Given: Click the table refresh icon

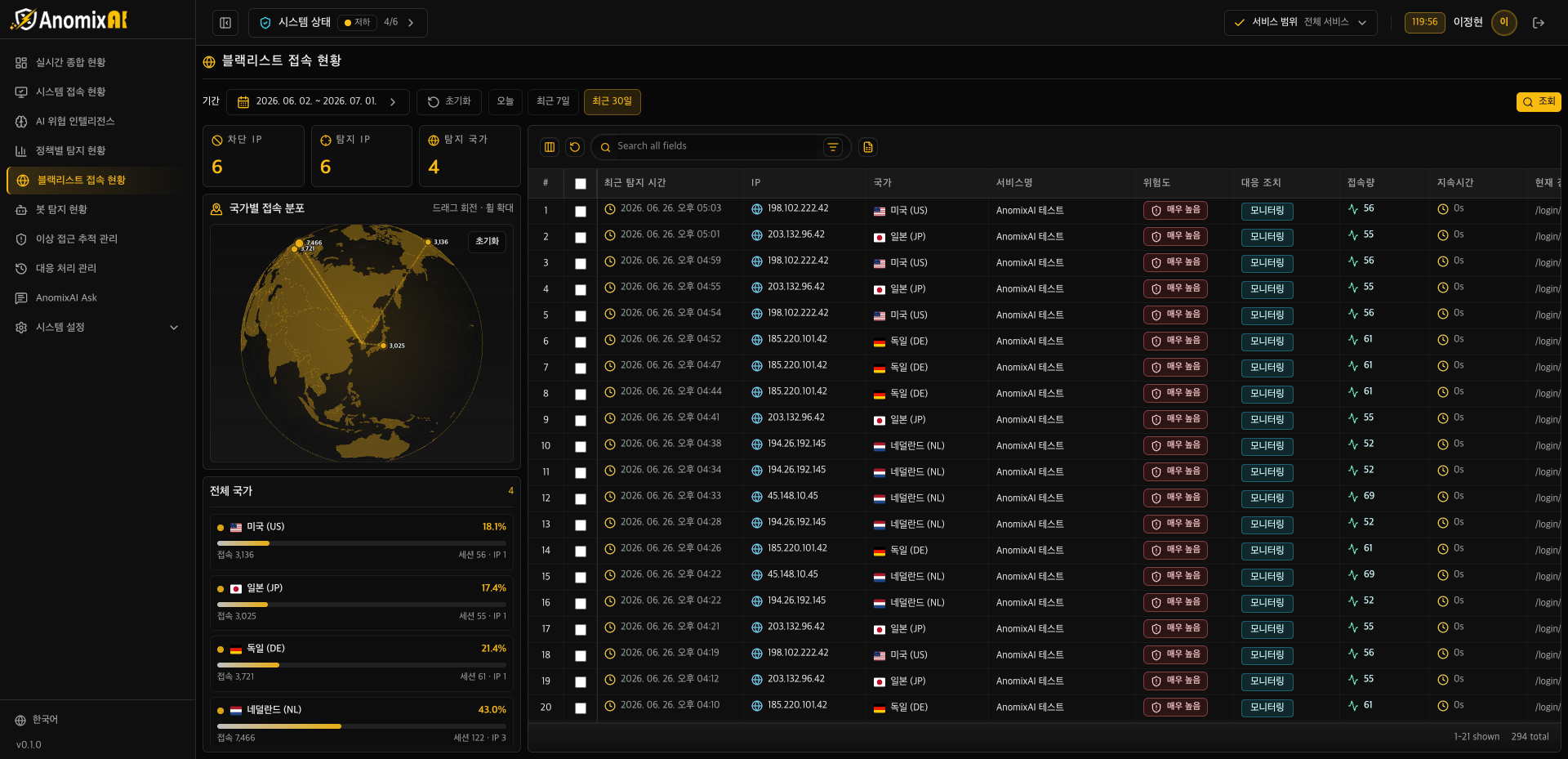Looking at the screenshot, I should (x=575, y=147).
